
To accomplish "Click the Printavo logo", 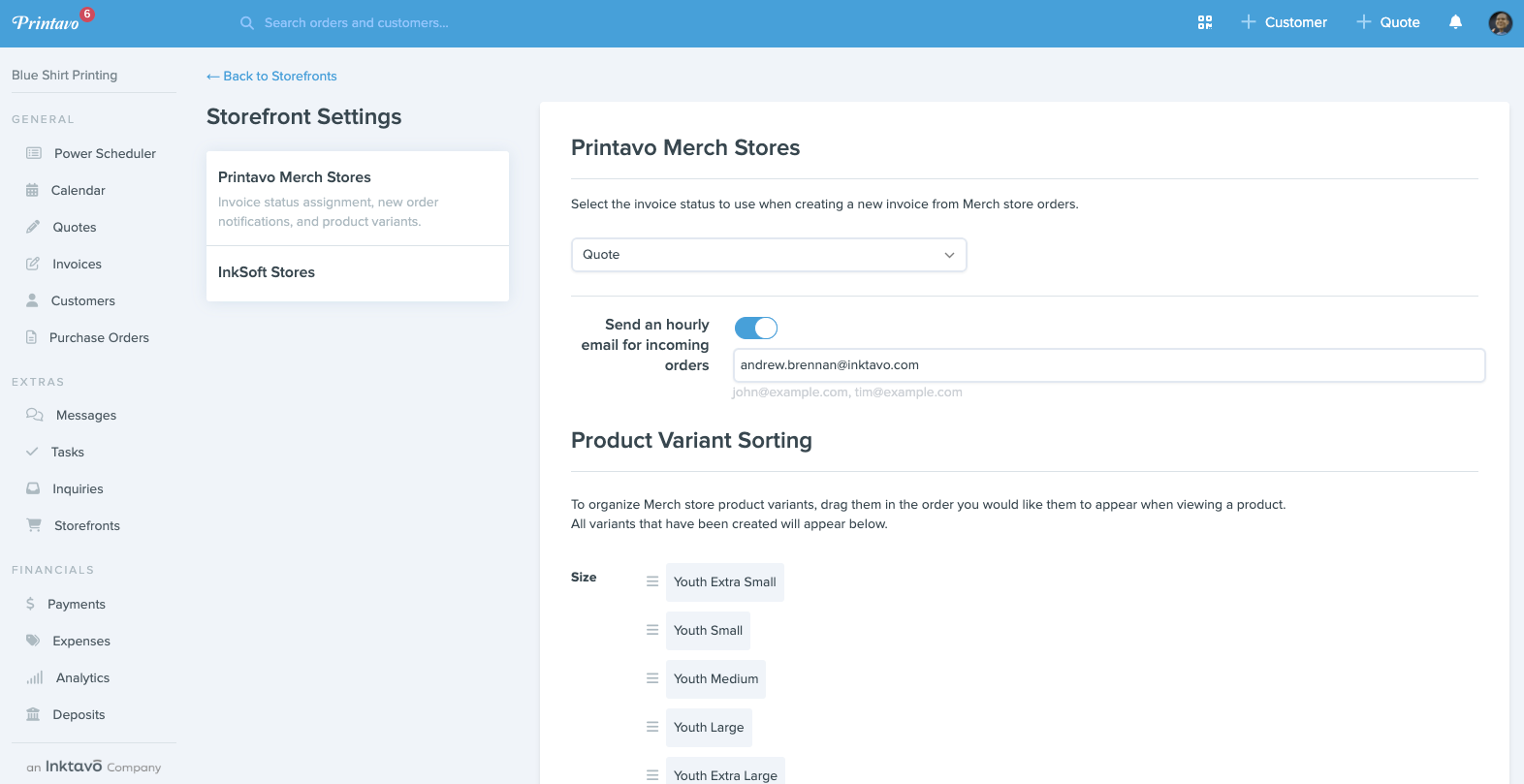I will point(46,22).
